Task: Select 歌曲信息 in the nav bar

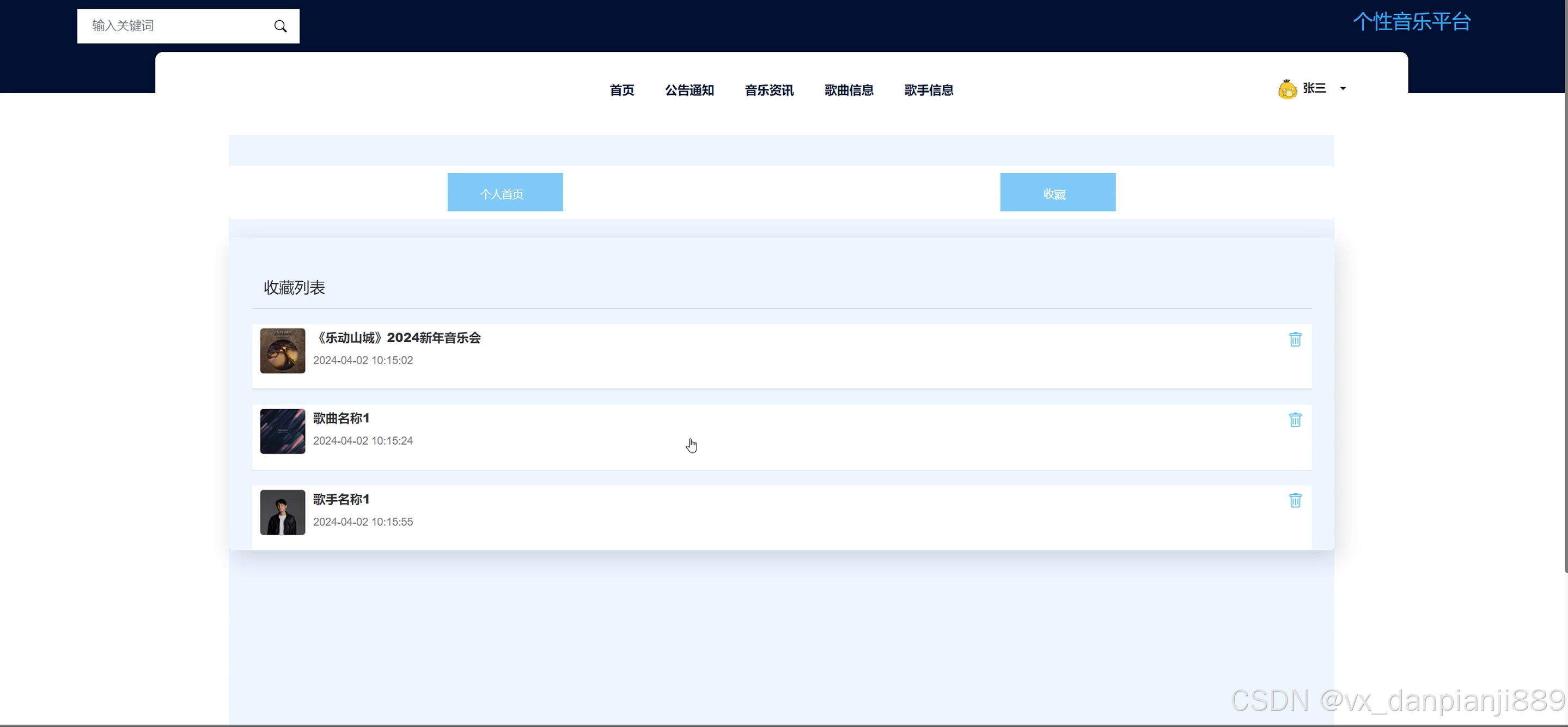Action: (x=849, y=90)
